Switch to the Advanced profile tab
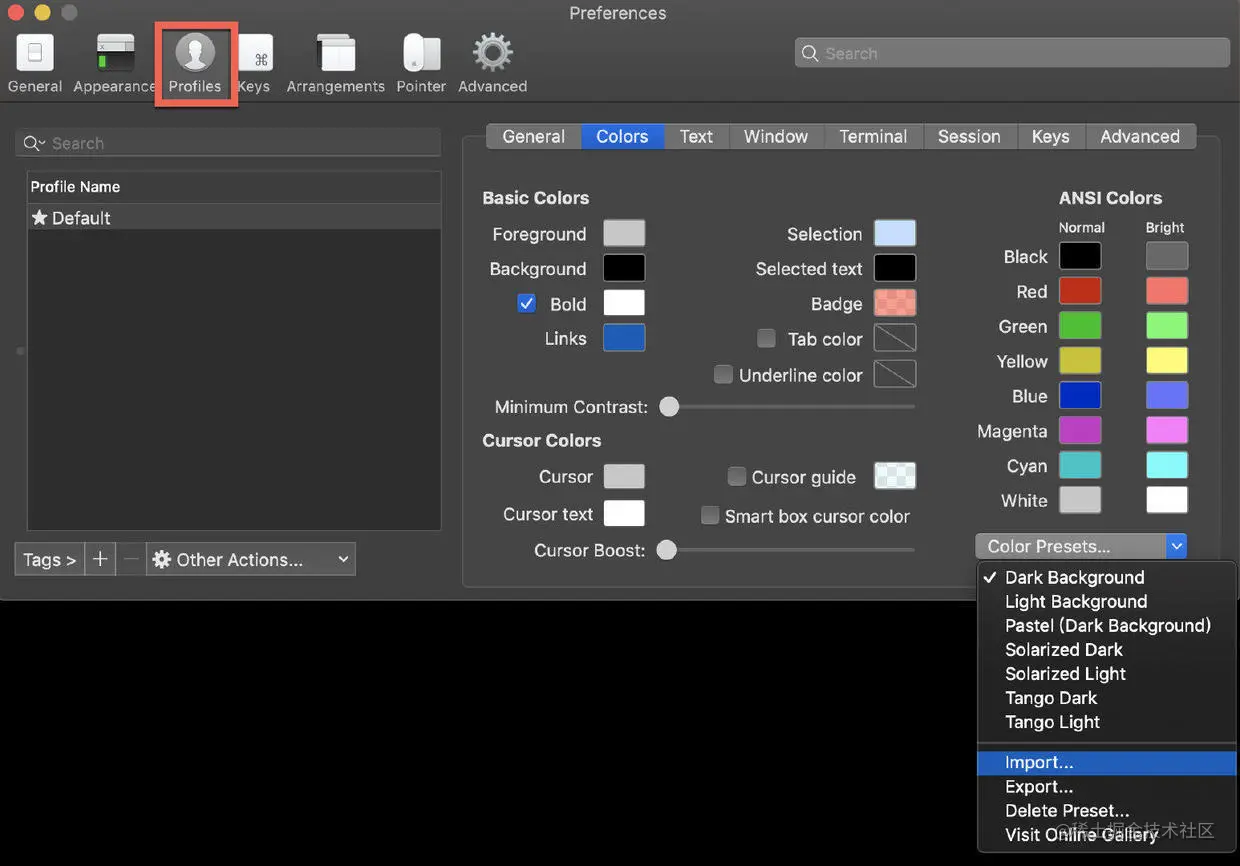The image size is (1240, 866). click(1140, 136)
